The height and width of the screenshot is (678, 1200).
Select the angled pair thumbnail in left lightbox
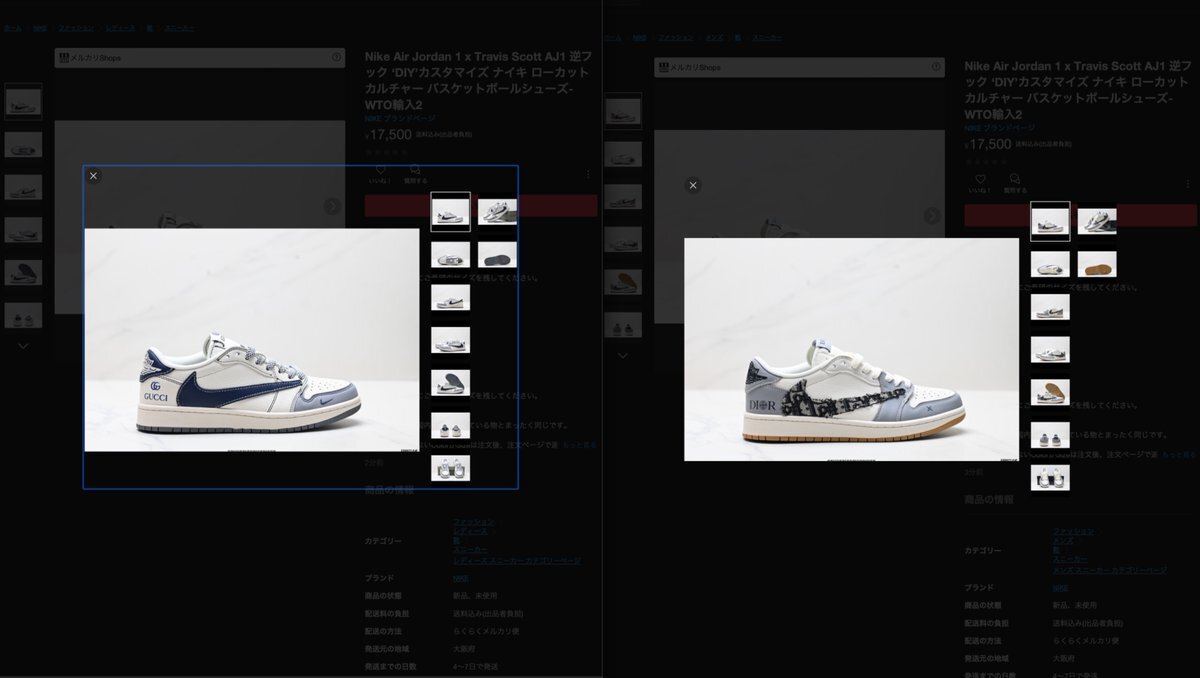(497, 212)
